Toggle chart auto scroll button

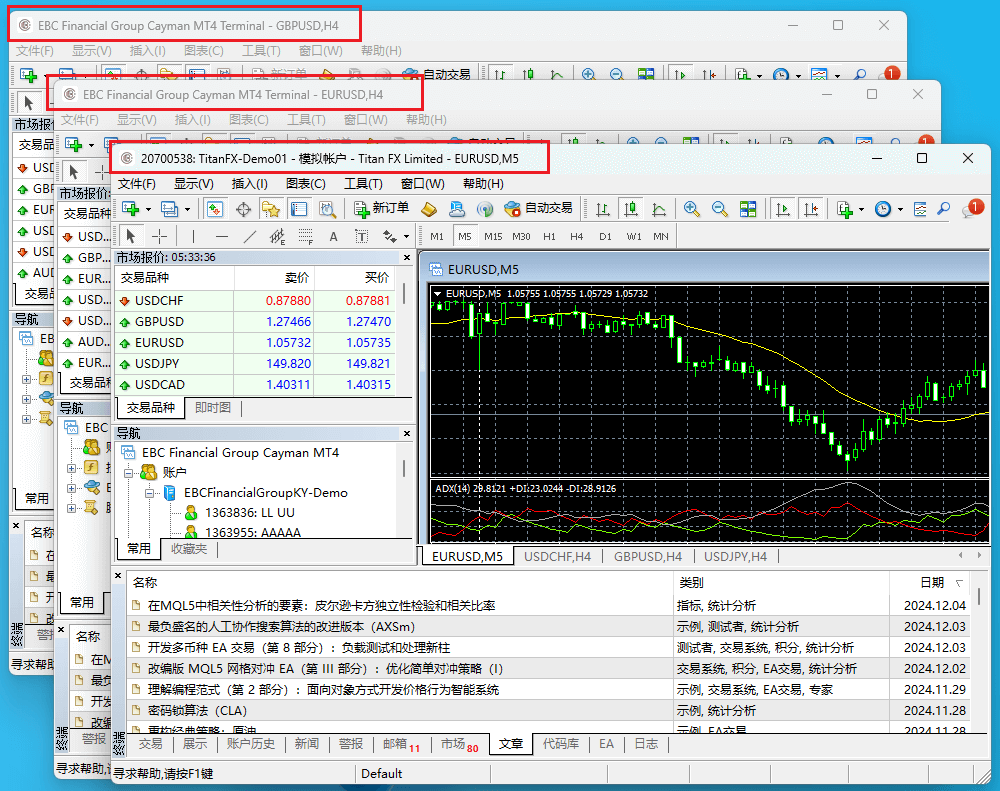tap(782, 209)
